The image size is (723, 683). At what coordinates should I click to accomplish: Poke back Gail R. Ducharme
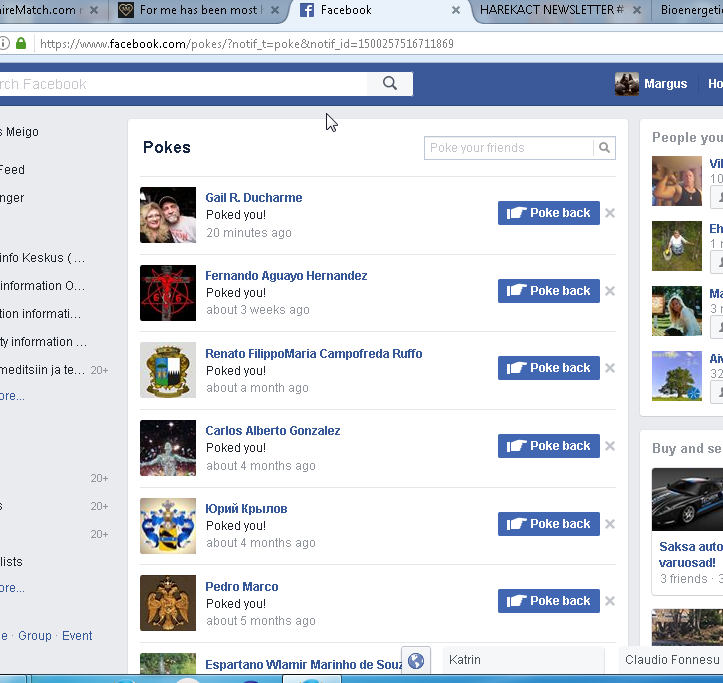click(x=549, y=213)
